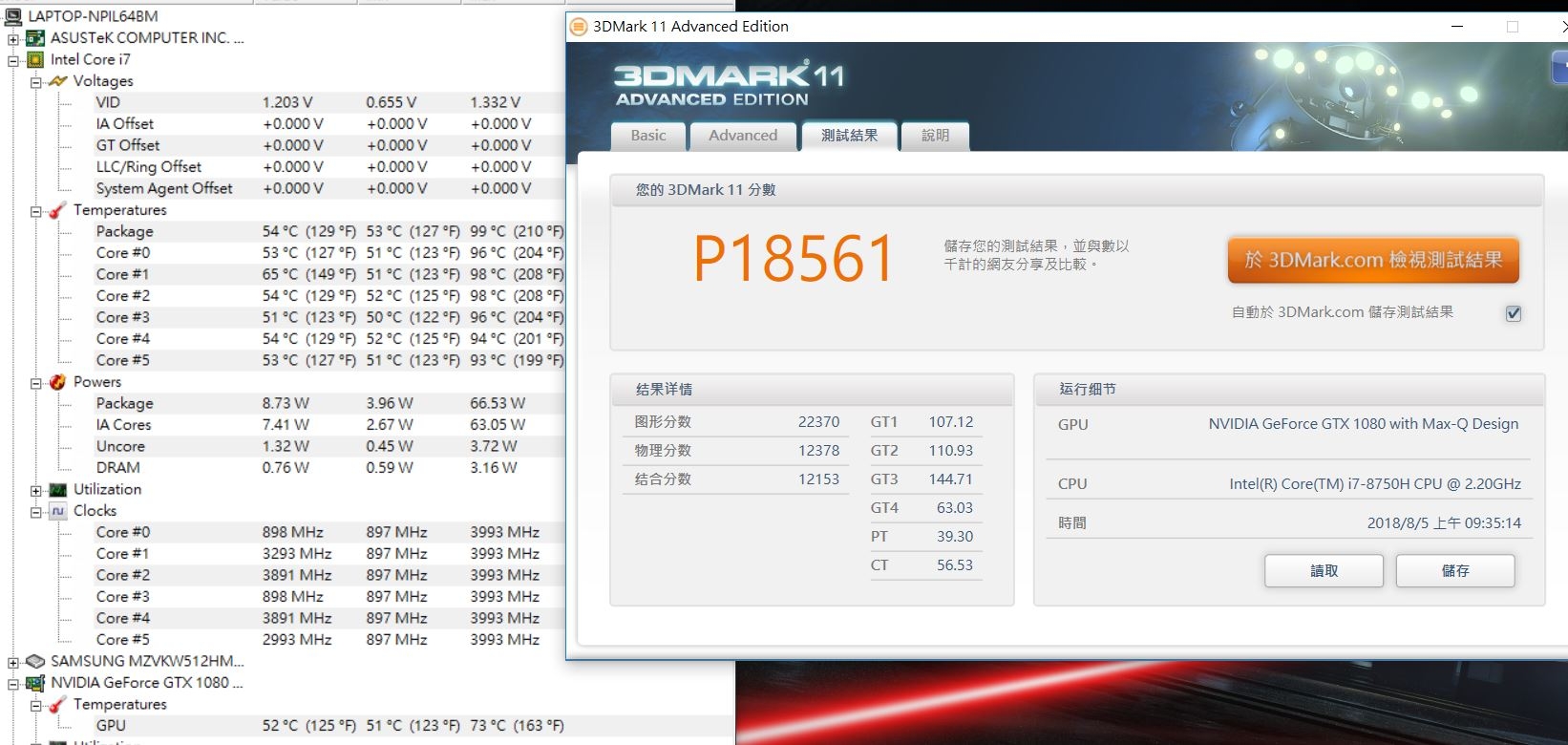Click the CPU Temperatures thermometer icon
Screen dimensions: 1568x745
[x=58, y=210]
